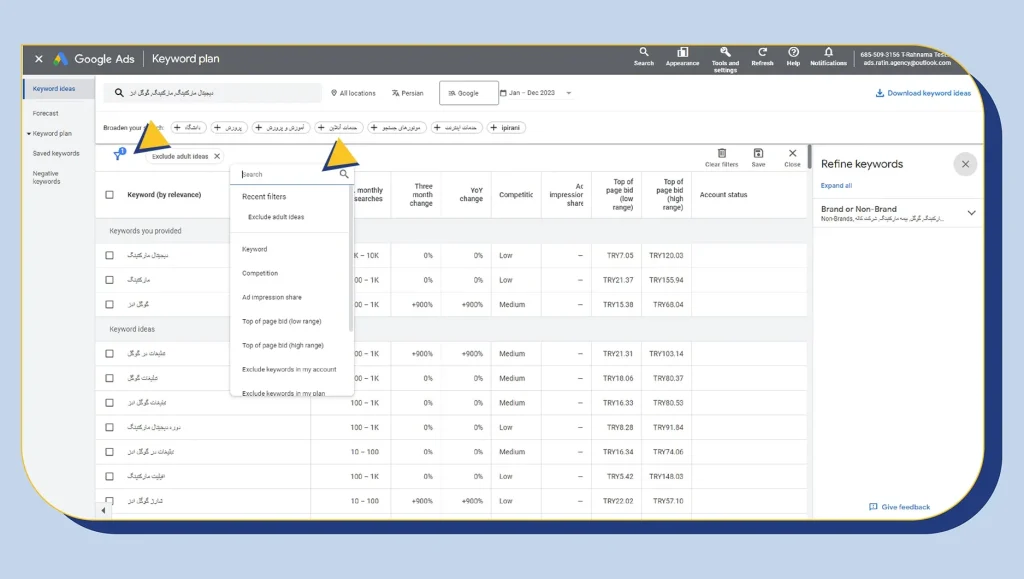This screenshot has height=579, width=1024.
Task: Open the Google search network selector
Action: tap(468, 93)
